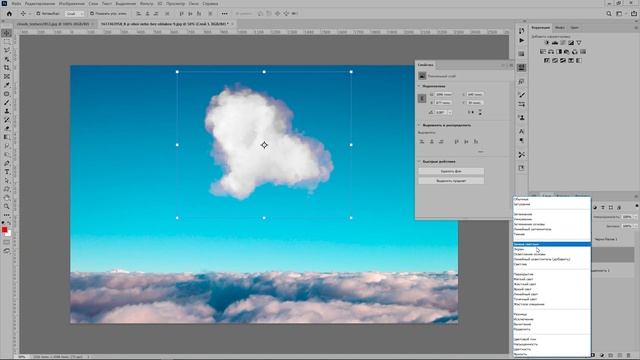Add a Curves adjustment layer
Image resolution: width=640 pixels, height=360 pixels.
(x=563, y=43)
